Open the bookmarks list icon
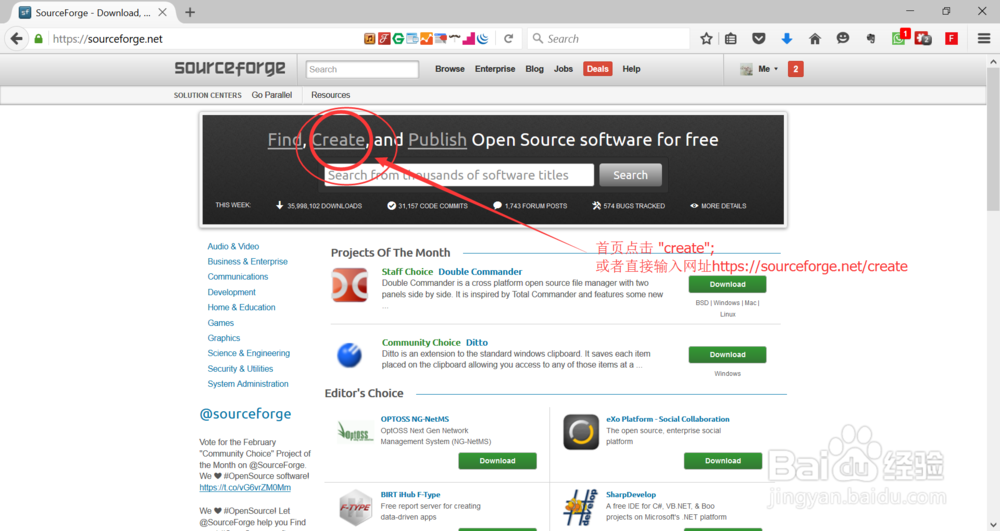The height and width of the screenshot is (531, 1000). click(731, 39)
